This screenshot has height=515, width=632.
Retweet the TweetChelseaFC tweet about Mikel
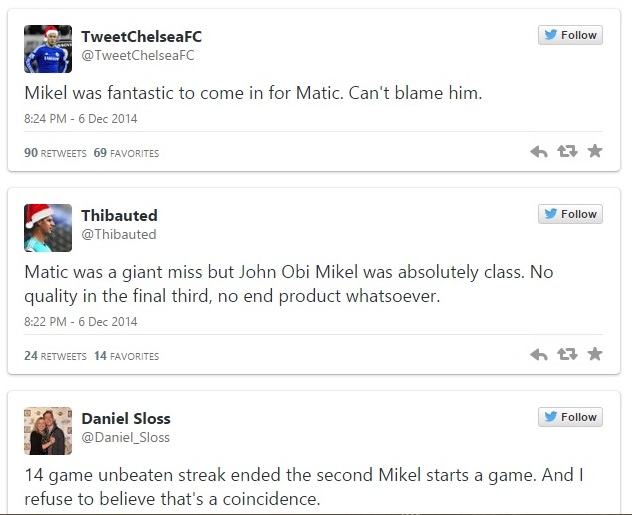[567, 152]
